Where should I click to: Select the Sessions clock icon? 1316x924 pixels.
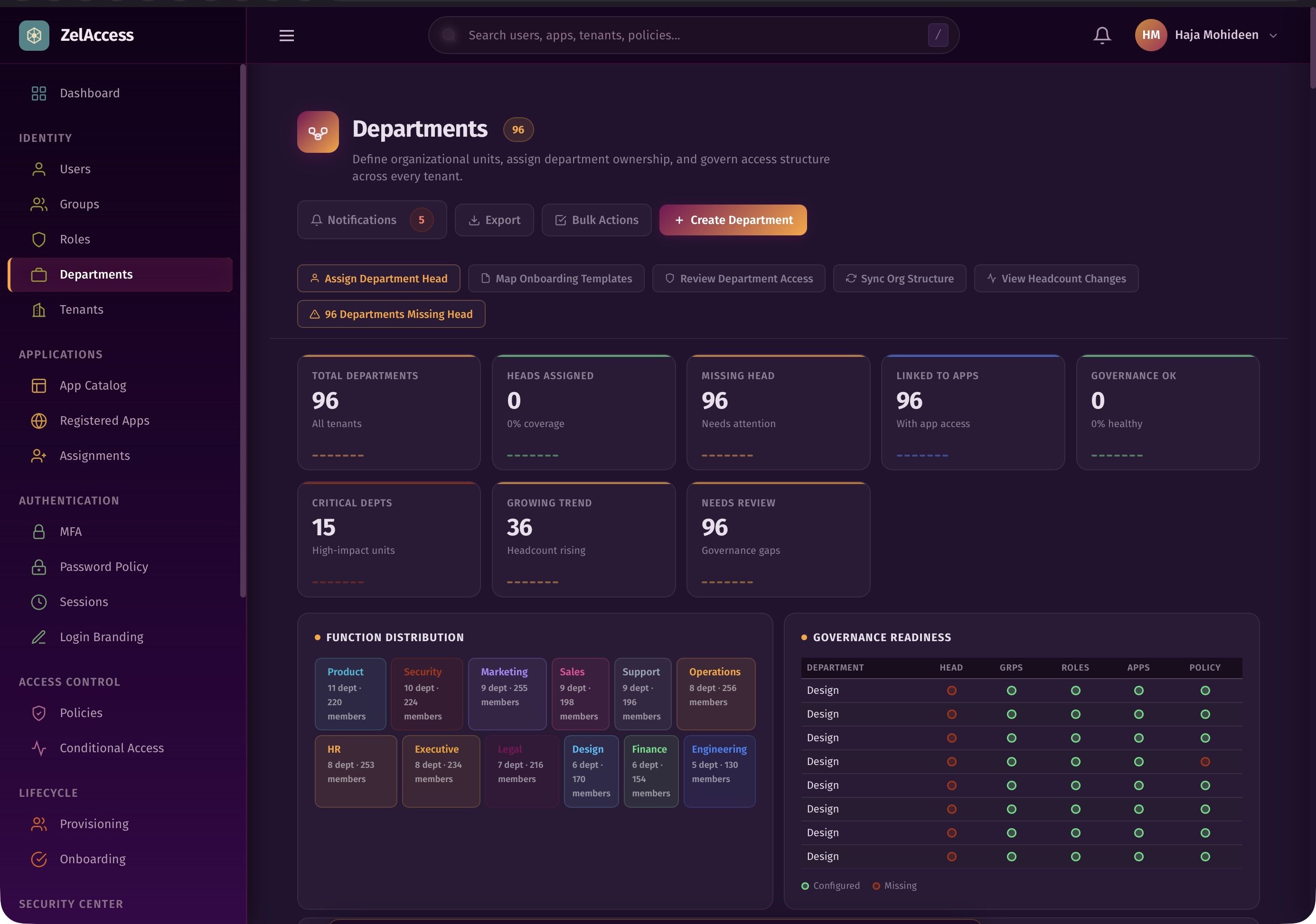(38, 601)
